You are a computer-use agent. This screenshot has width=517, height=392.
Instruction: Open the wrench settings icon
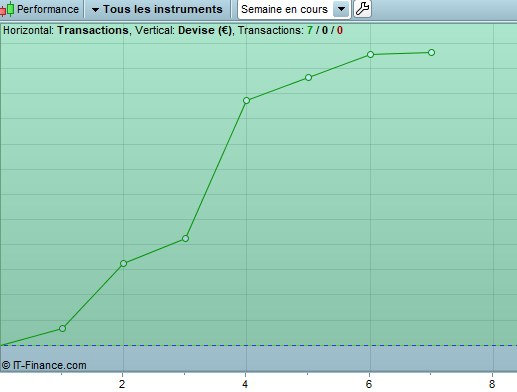coord(362,9)
